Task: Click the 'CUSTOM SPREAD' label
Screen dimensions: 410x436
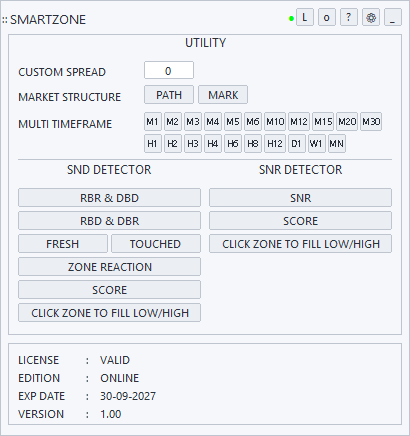Action: [62, 72]
